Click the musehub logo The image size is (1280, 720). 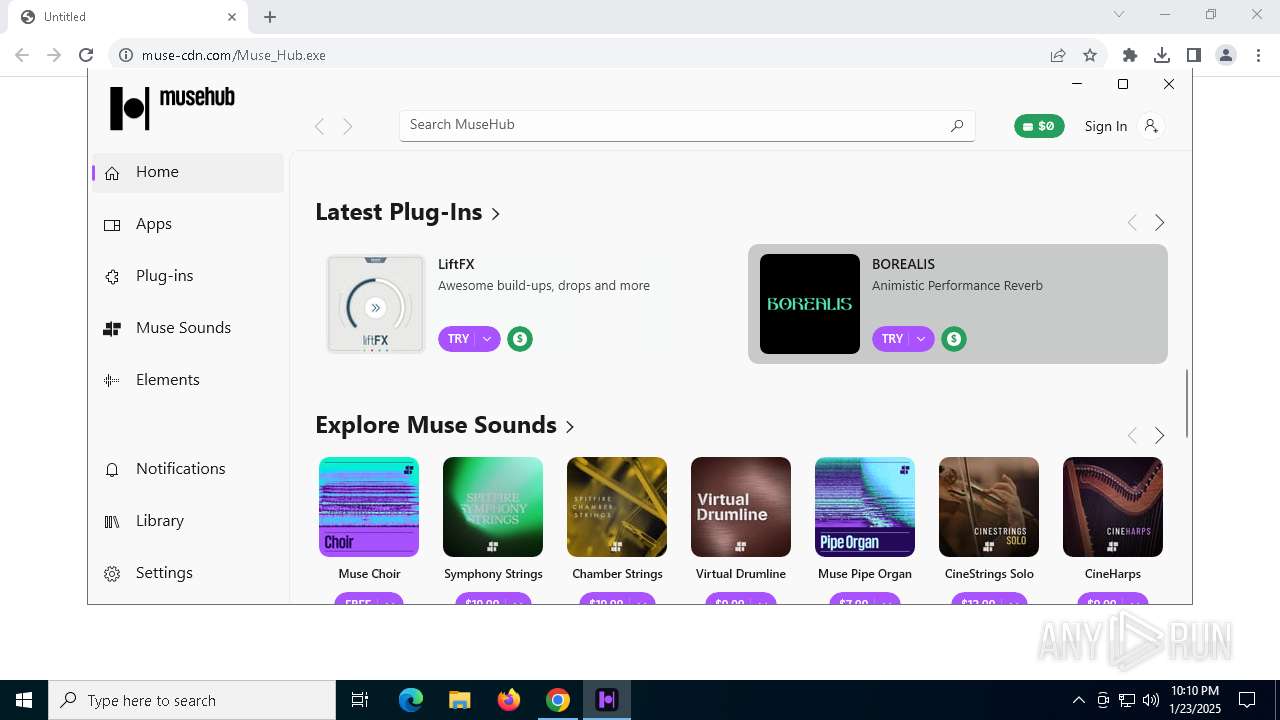click(x=172, y=107)
